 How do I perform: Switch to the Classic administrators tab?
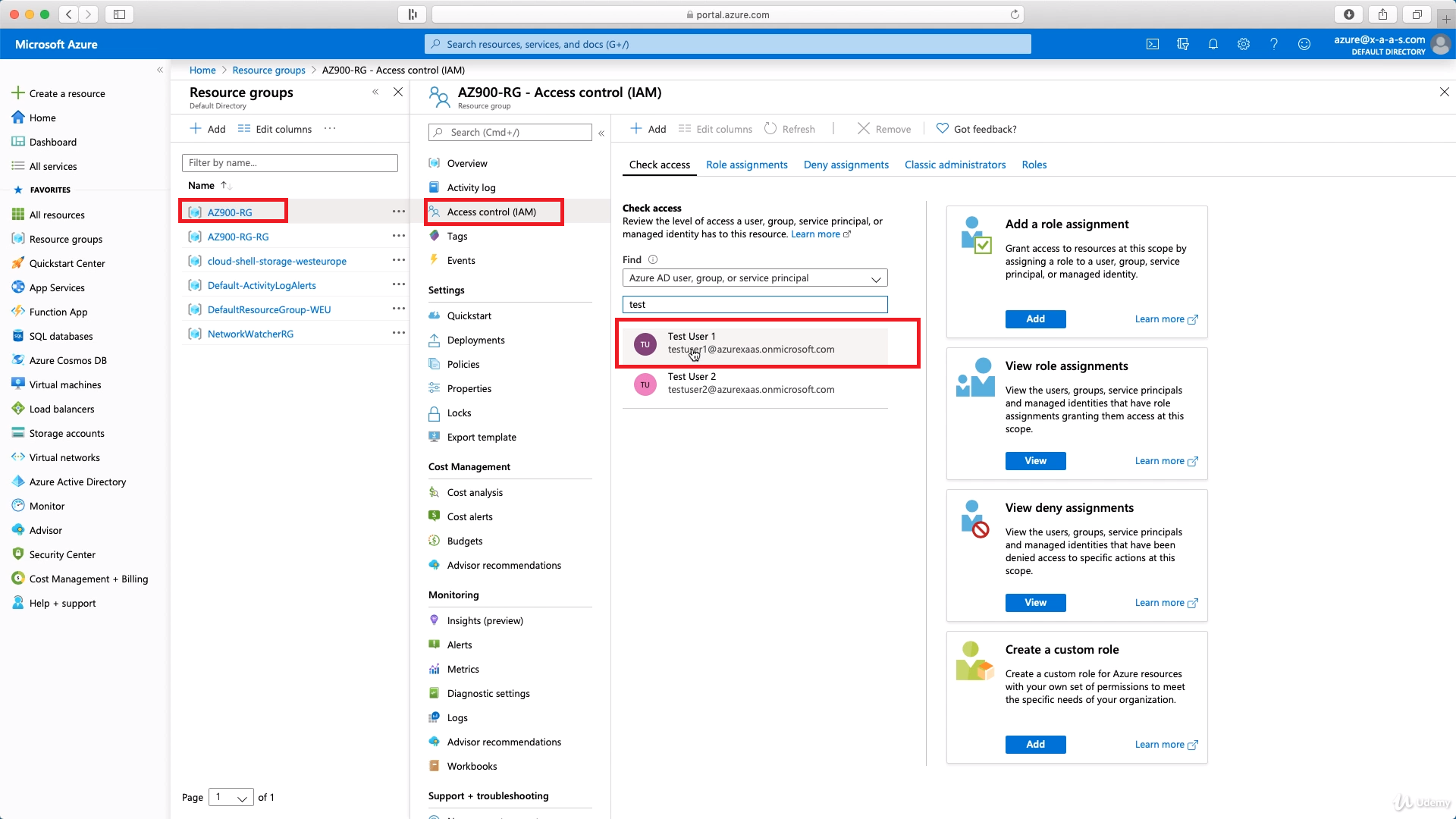(955, 165)
